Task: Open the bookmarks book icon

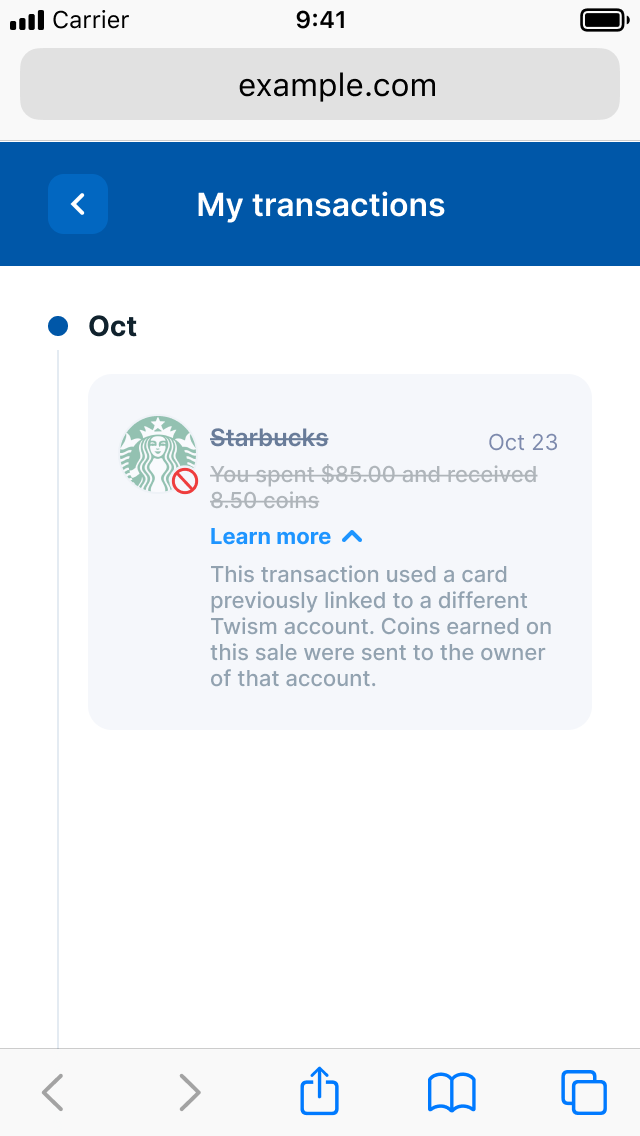Action: 452,1093
